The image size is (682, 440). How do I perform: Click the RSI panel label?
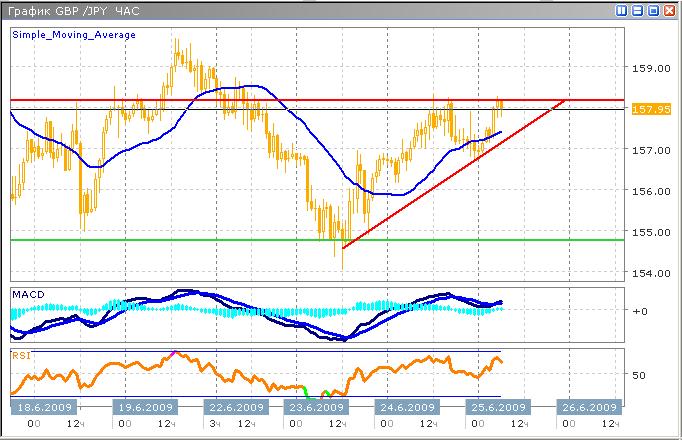[x=21, y=354]
